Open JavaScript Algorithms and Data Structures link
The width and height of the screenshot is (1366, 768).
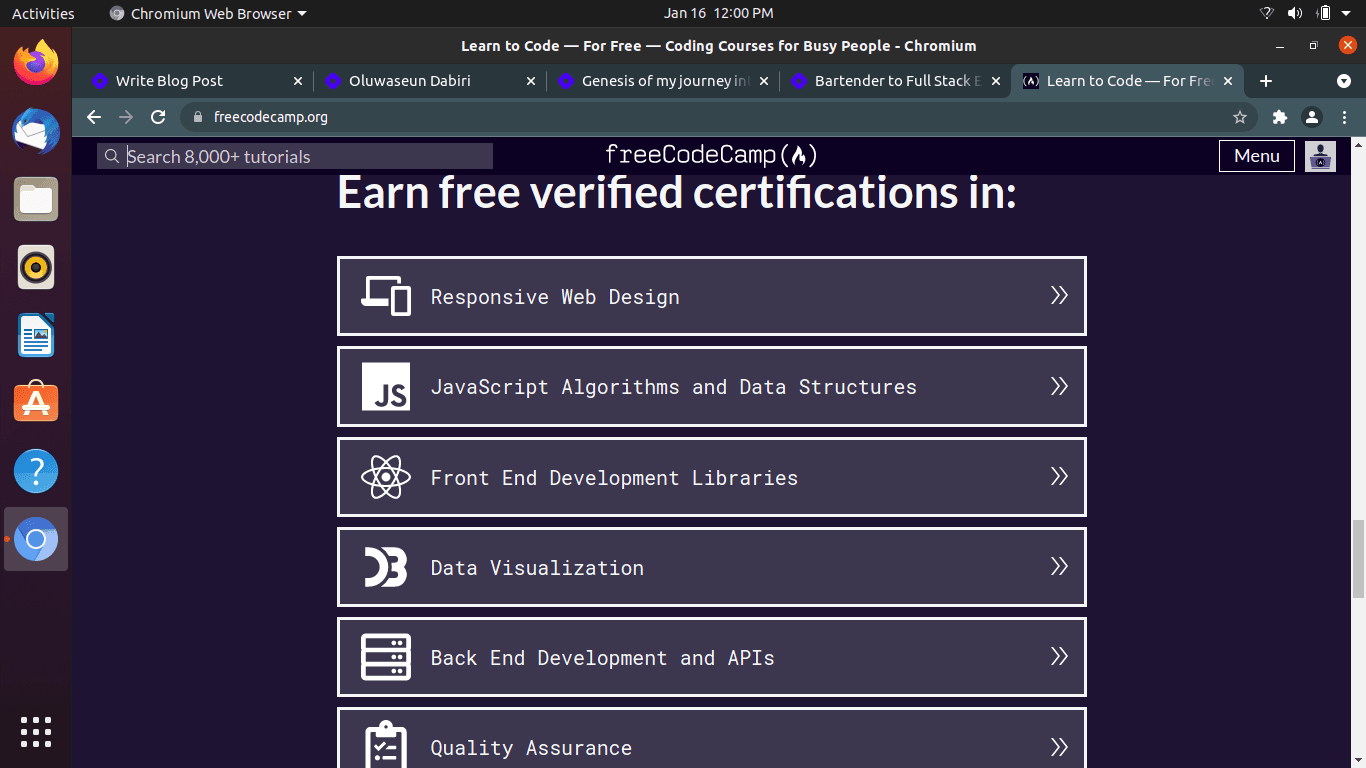tap(673, 387)
